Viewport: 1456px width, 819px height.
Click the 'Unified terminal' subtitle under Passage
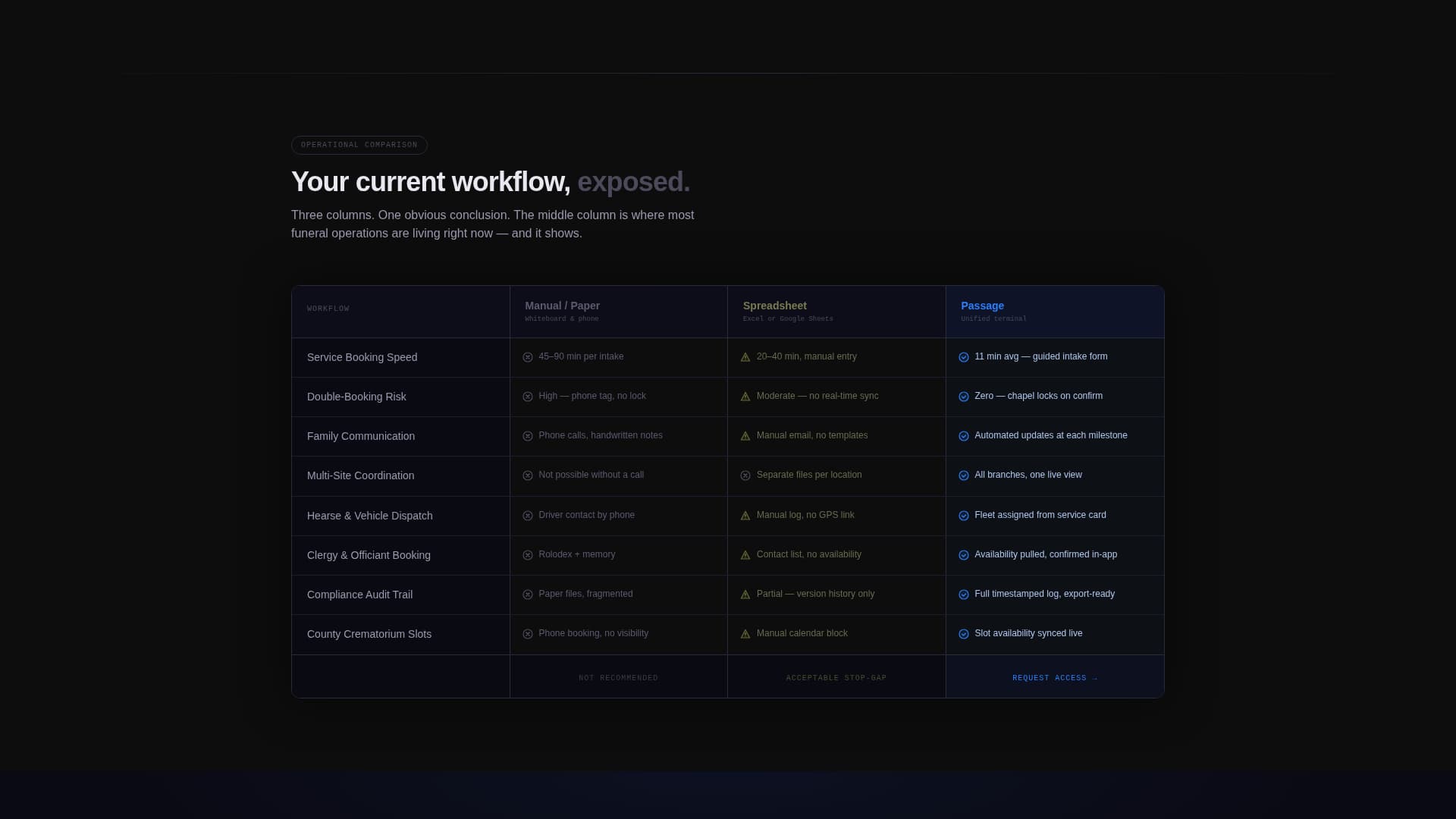993,319
